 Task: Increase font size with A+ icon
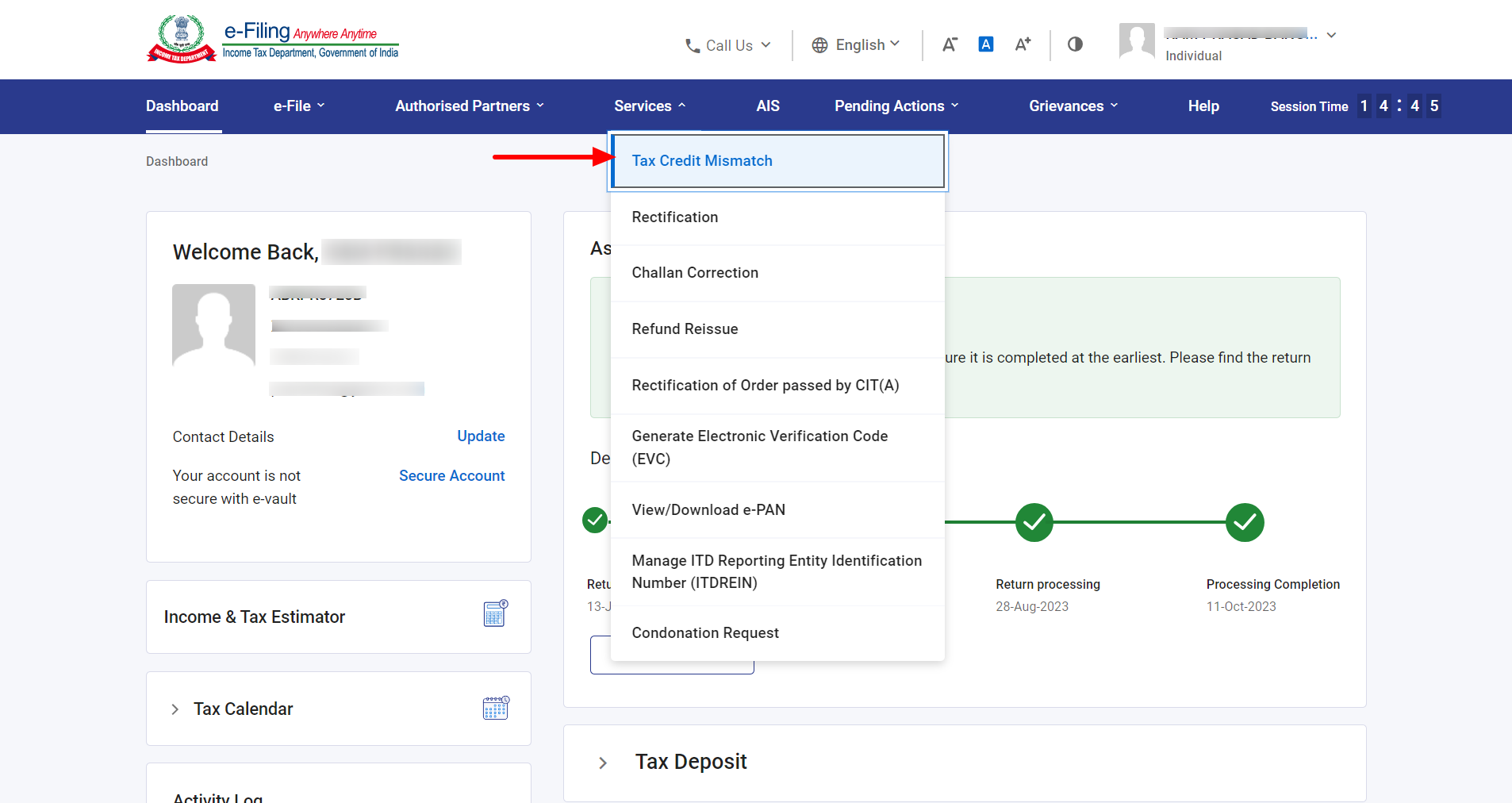click(1023, 44)
